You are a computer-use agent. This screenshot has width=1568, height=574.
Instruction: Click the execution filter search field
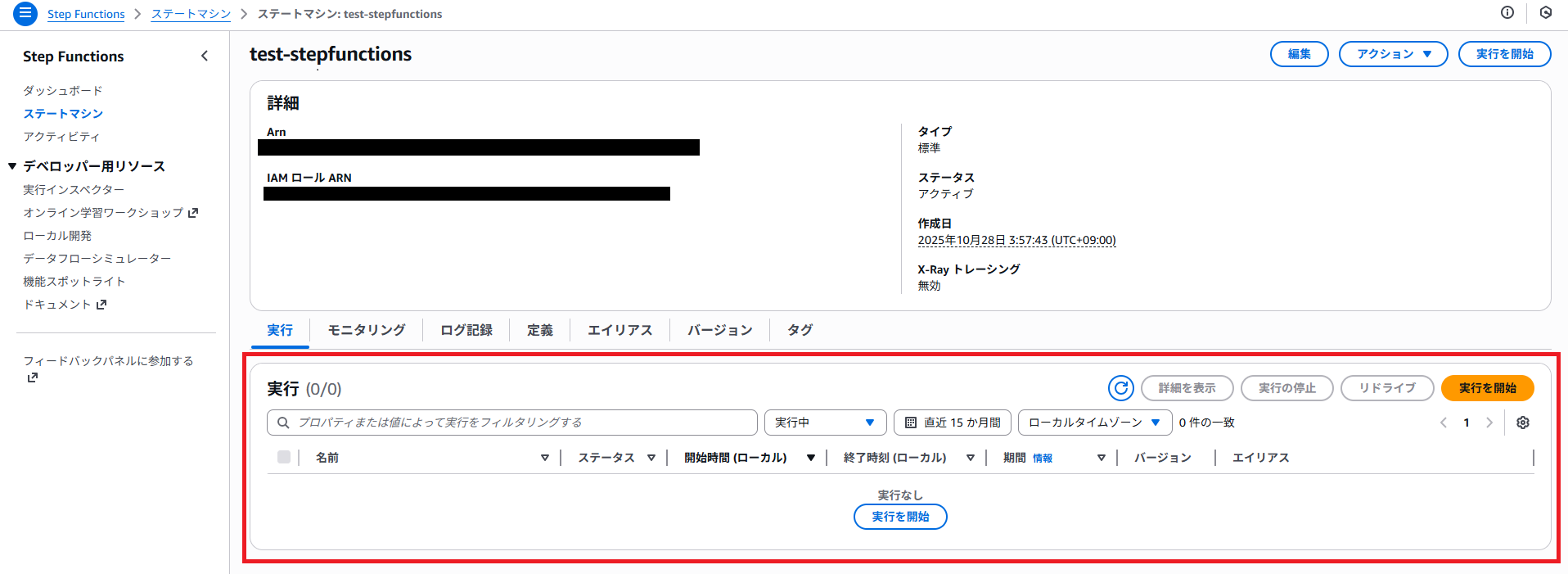tap(511, 423)
